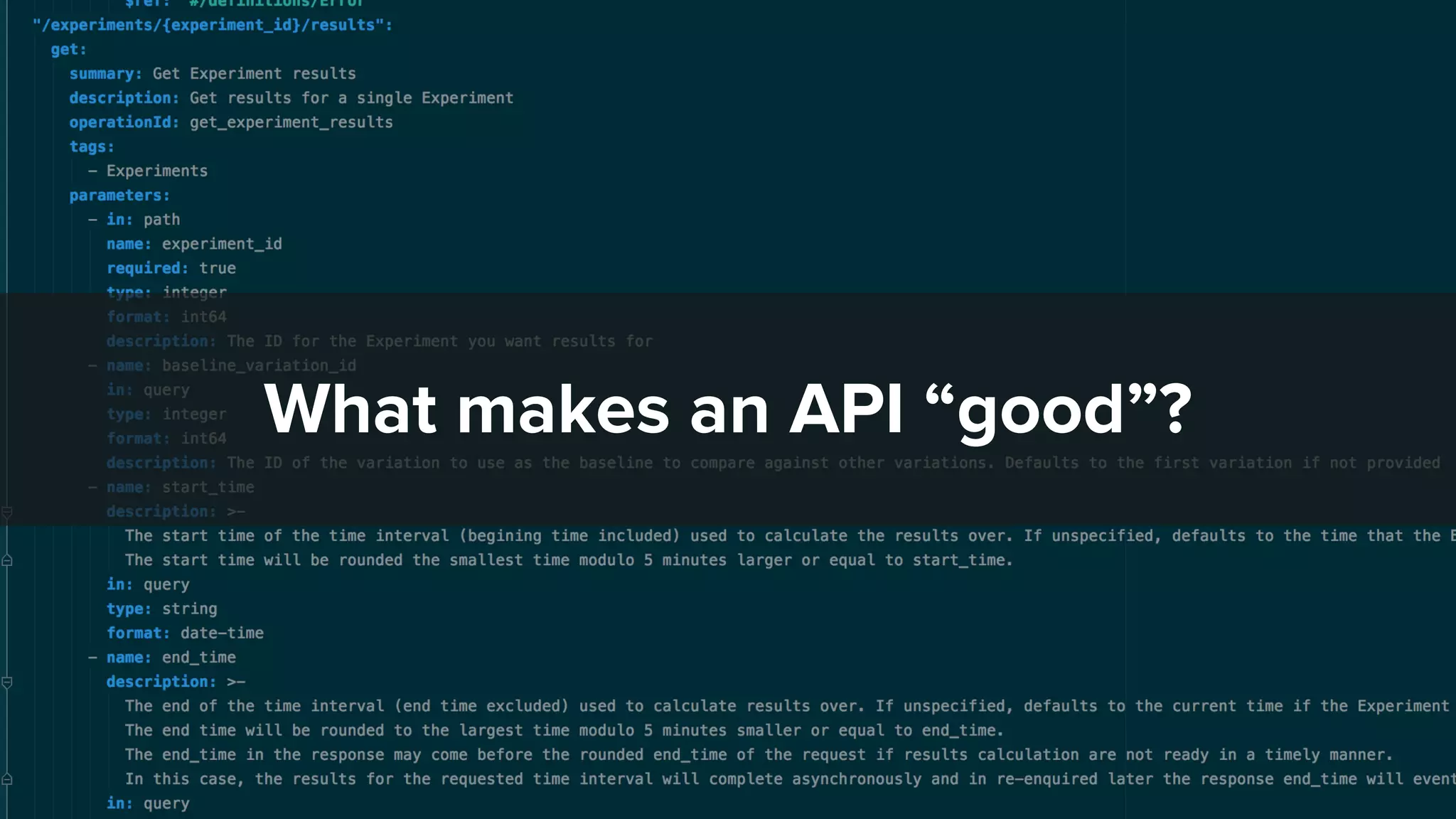1456x819 pixels.
Task: Click the 'tags:' key
Action: pyautogui.click(x=91, y=146)
